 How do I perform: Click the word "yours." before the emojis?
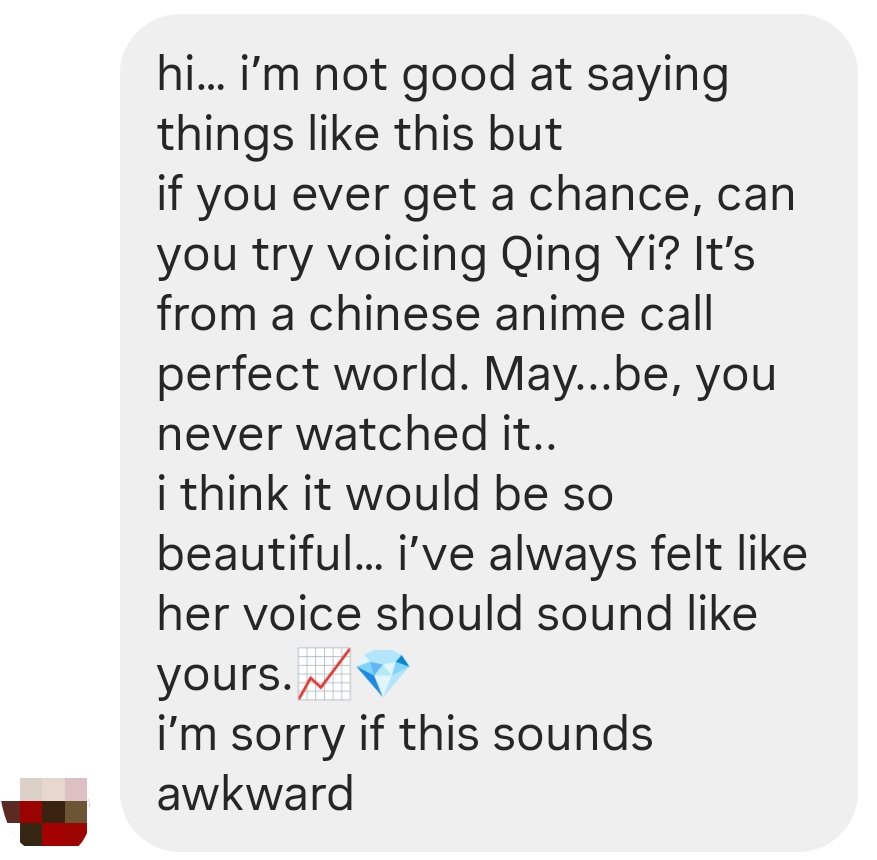point(225,675)
